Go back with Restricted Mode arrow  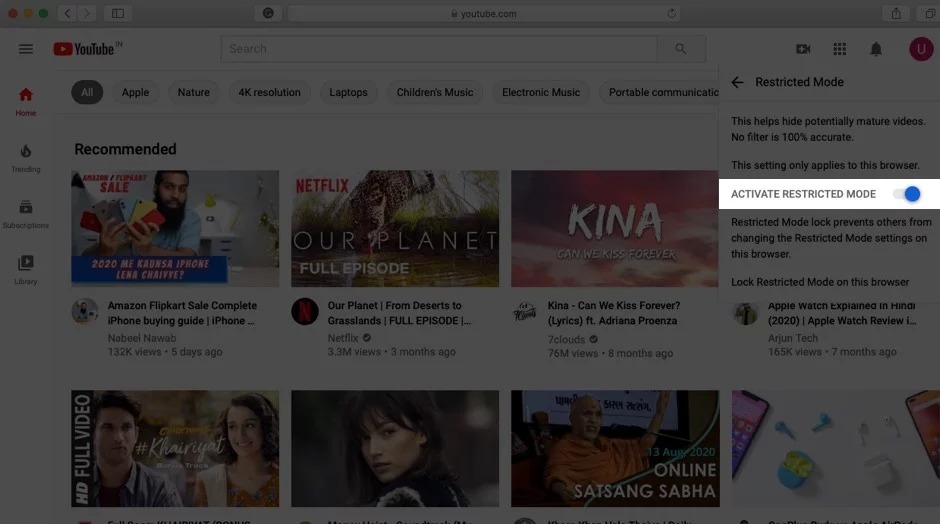coord(738,82)
